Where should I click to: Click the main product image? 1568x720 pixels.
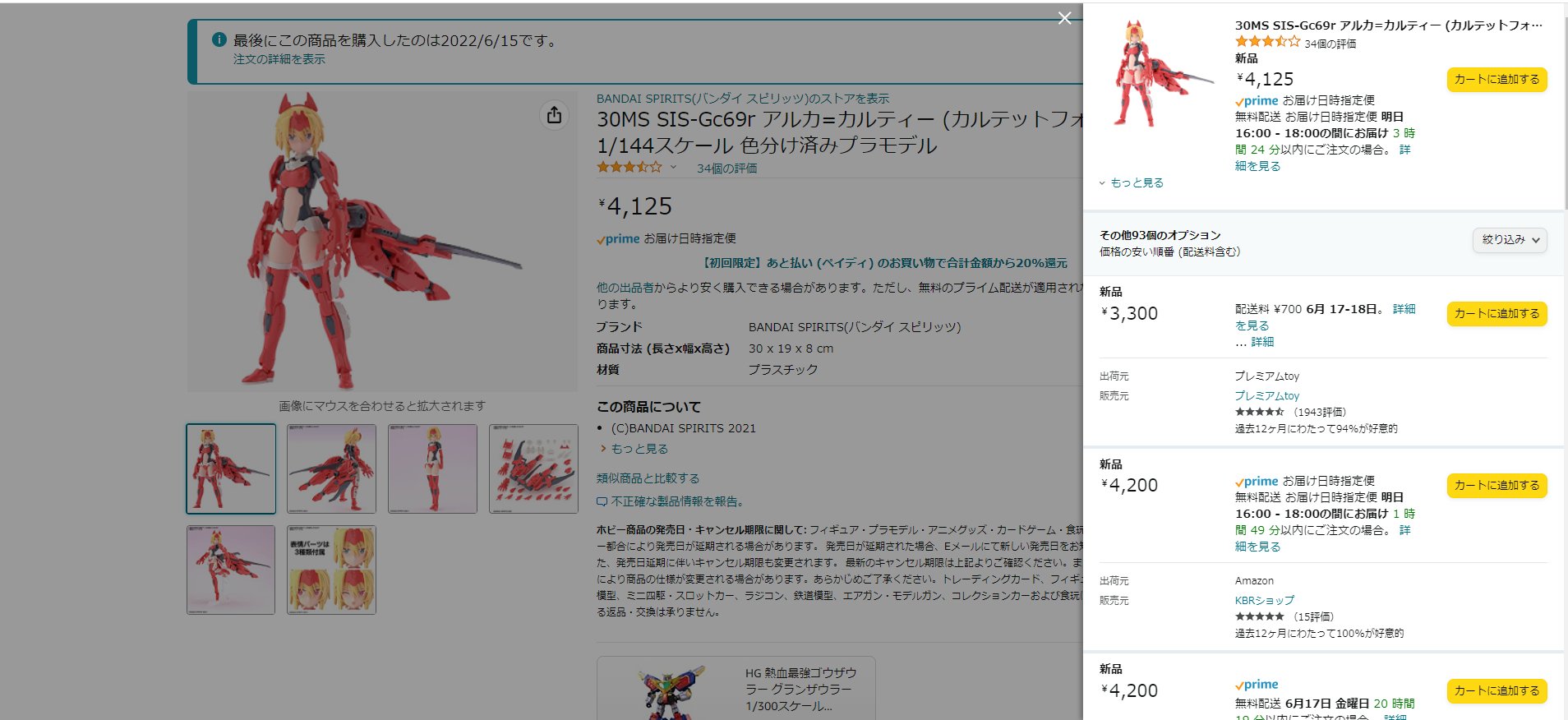pos(382,242)
